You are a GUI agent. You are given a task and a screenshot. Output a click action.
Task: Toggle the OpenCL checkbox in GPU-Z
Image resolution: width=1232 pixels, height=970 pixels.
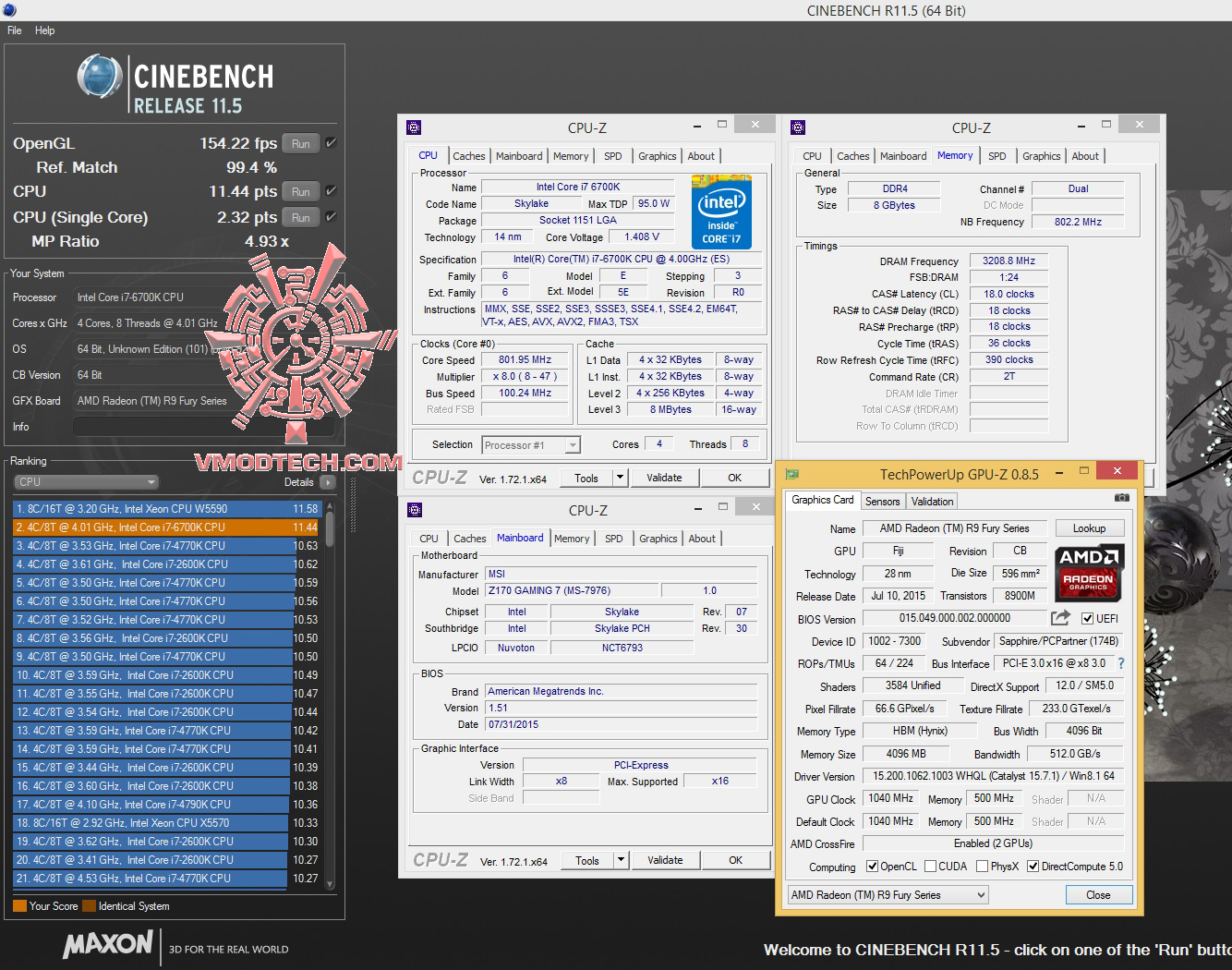pyautogui.click(x=872, y=867)
